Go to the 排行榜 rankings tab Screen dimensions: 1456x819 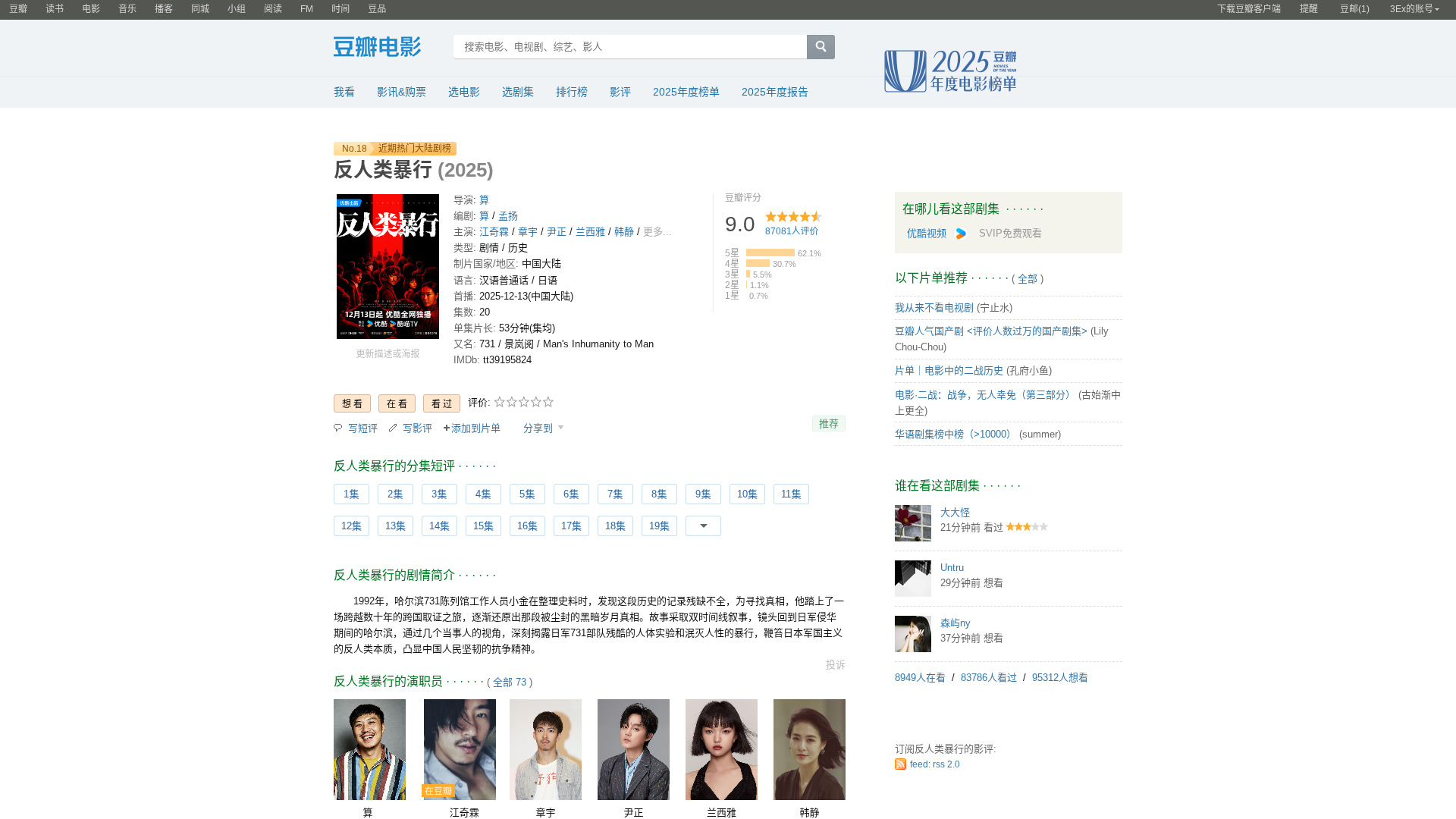point(572,92)
